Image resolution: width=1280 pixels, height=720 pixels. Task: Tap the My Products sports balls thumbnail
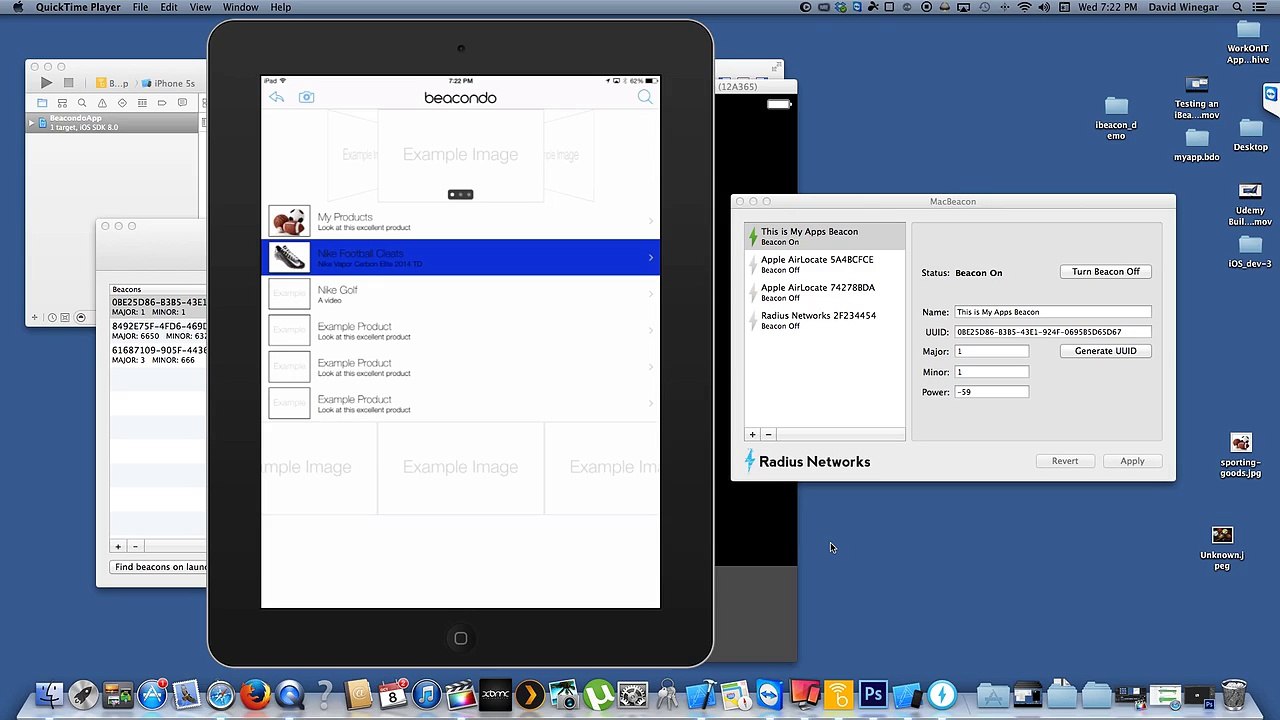click(x=289, y=221)
